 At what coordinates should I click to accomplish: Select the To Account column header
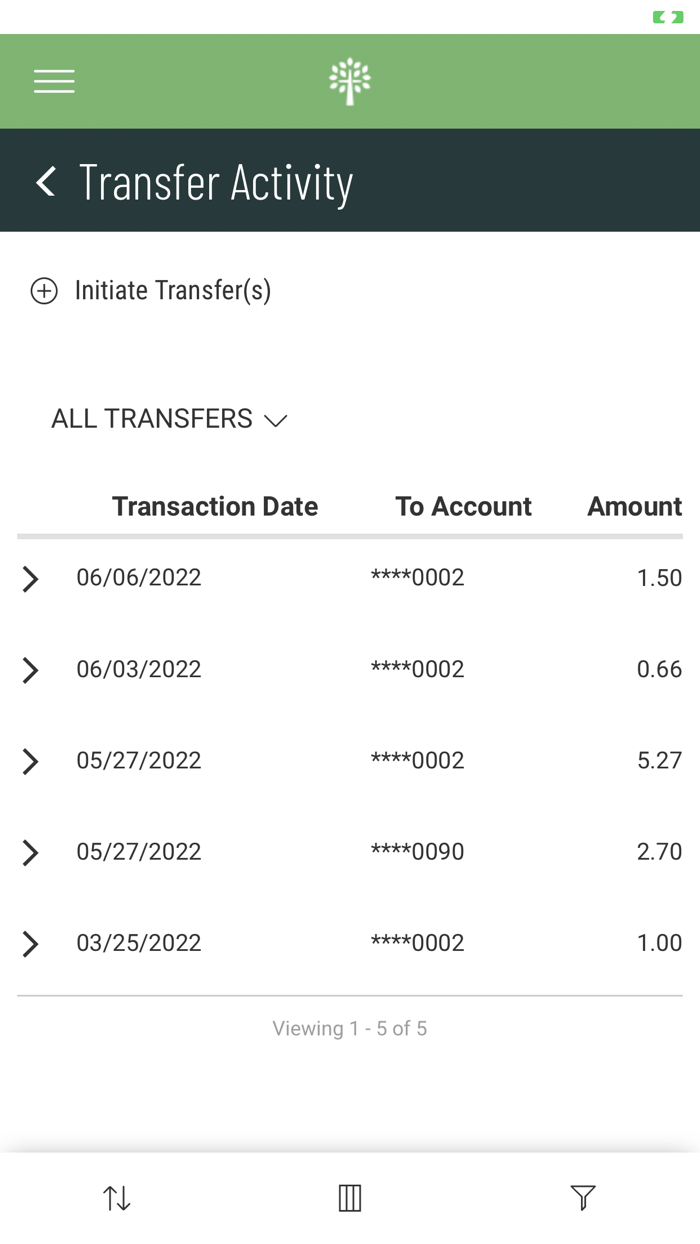[464, 506]
